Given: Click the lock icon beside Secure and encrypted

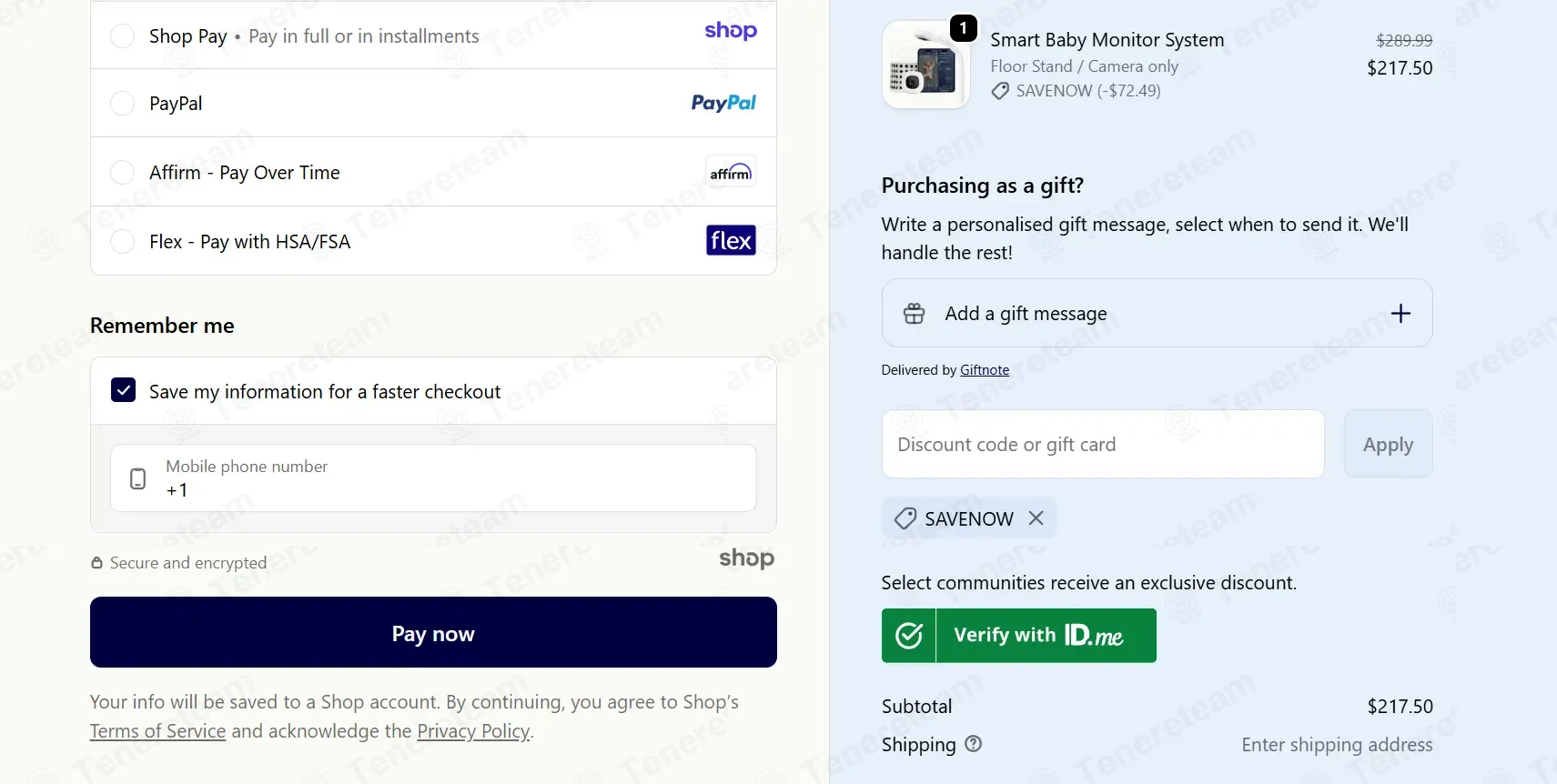Looking at the screenshot, I should [96, 563].
